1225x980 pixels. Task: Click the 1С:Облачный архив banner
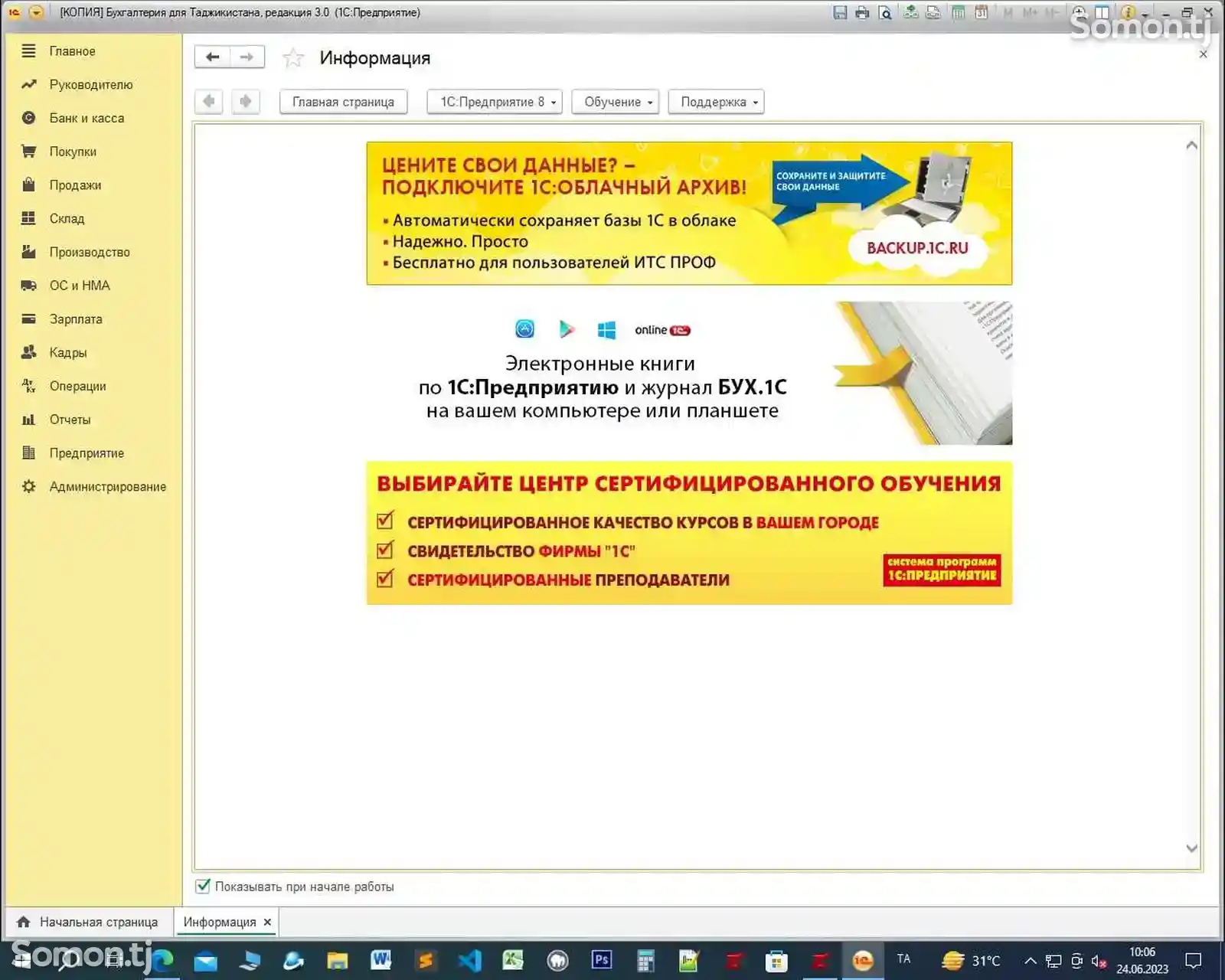click(x=689, y=214)
